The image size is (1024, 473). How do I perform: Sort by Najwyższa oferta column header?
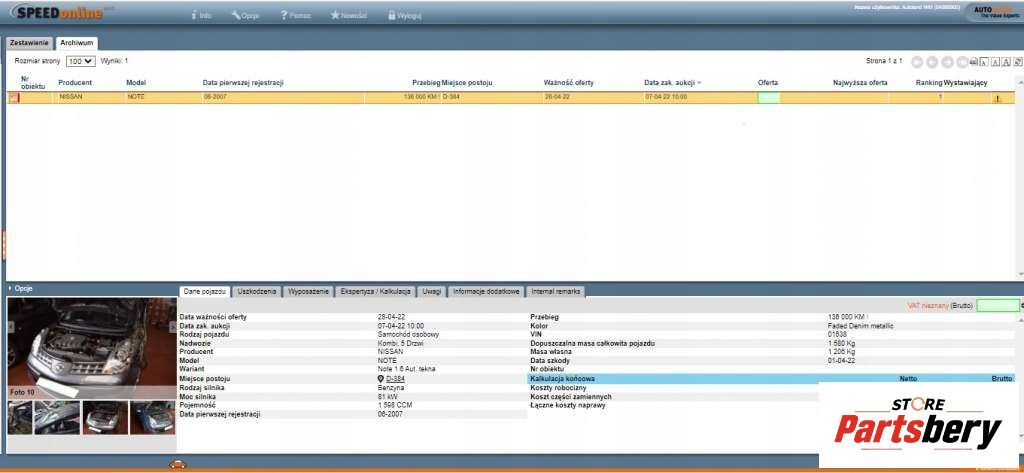(860, 83)
